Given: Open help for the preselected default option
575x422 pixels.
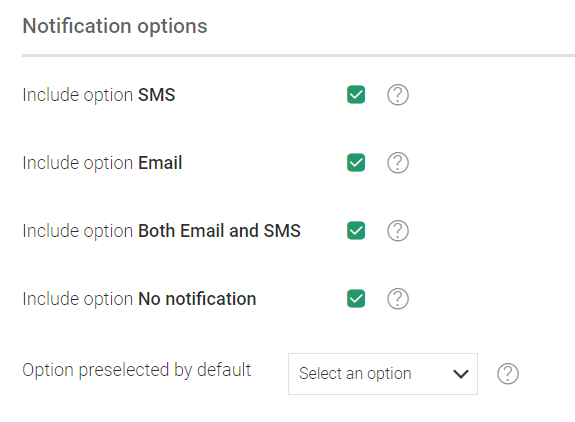Looking at the screenshot, I should 508,374.
